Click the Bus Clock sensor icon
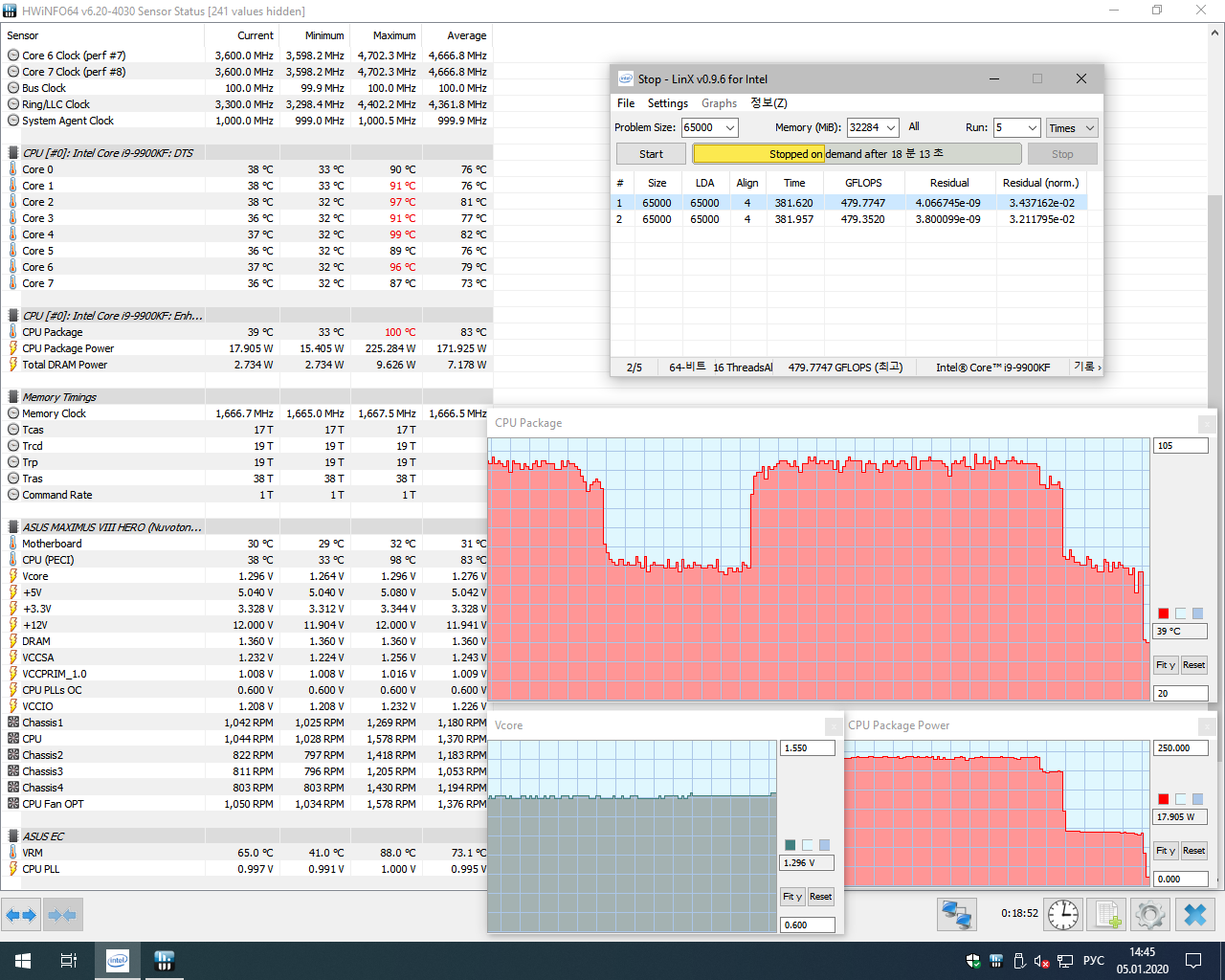1225x980 pixels. point(13,88)
